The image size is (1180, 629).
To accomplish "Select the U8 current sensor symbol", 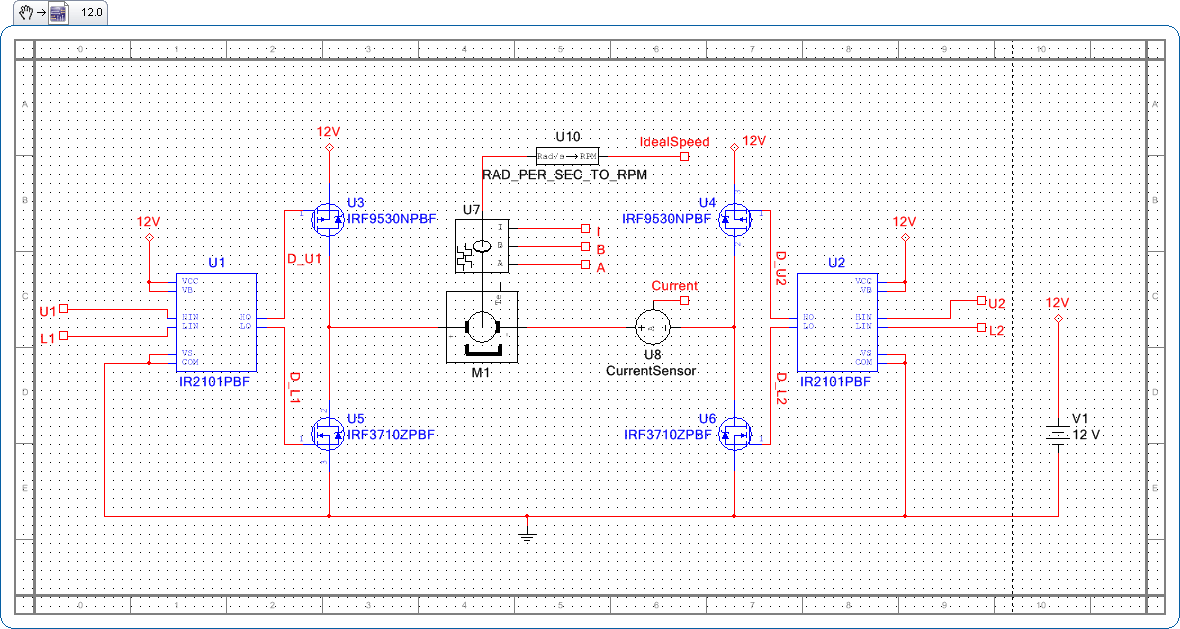I will pyautogui.click(x=652, y=327).
